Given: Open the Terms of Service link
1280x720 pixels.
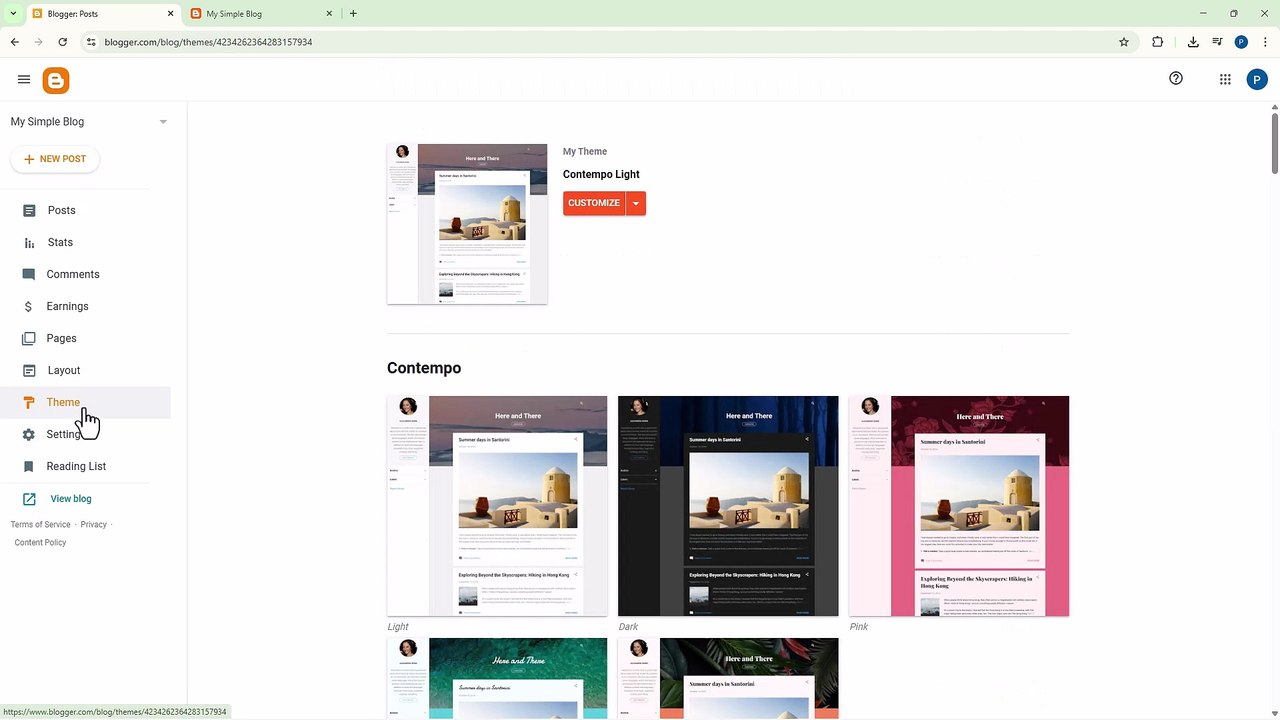Looking at the screenshot, I should click(x=40, y=524).
